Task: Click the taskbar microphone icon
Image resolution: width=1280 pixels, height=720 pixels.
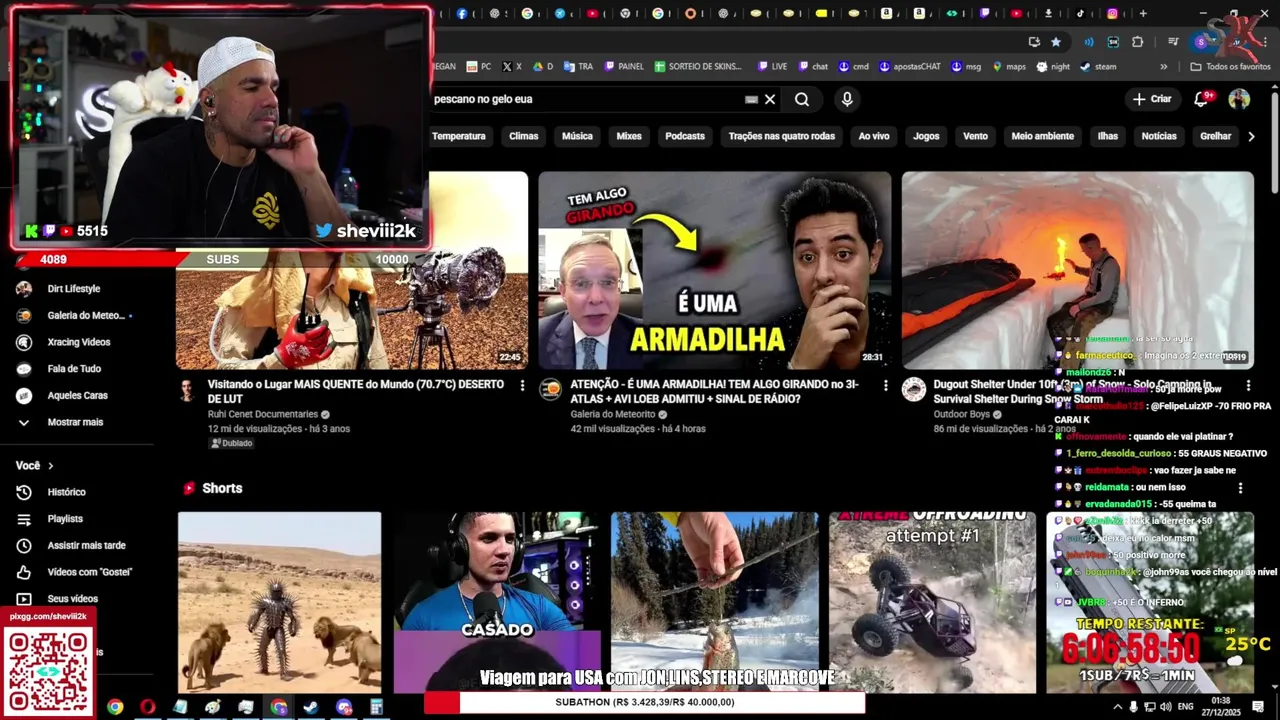Action: pos(1133,707)
